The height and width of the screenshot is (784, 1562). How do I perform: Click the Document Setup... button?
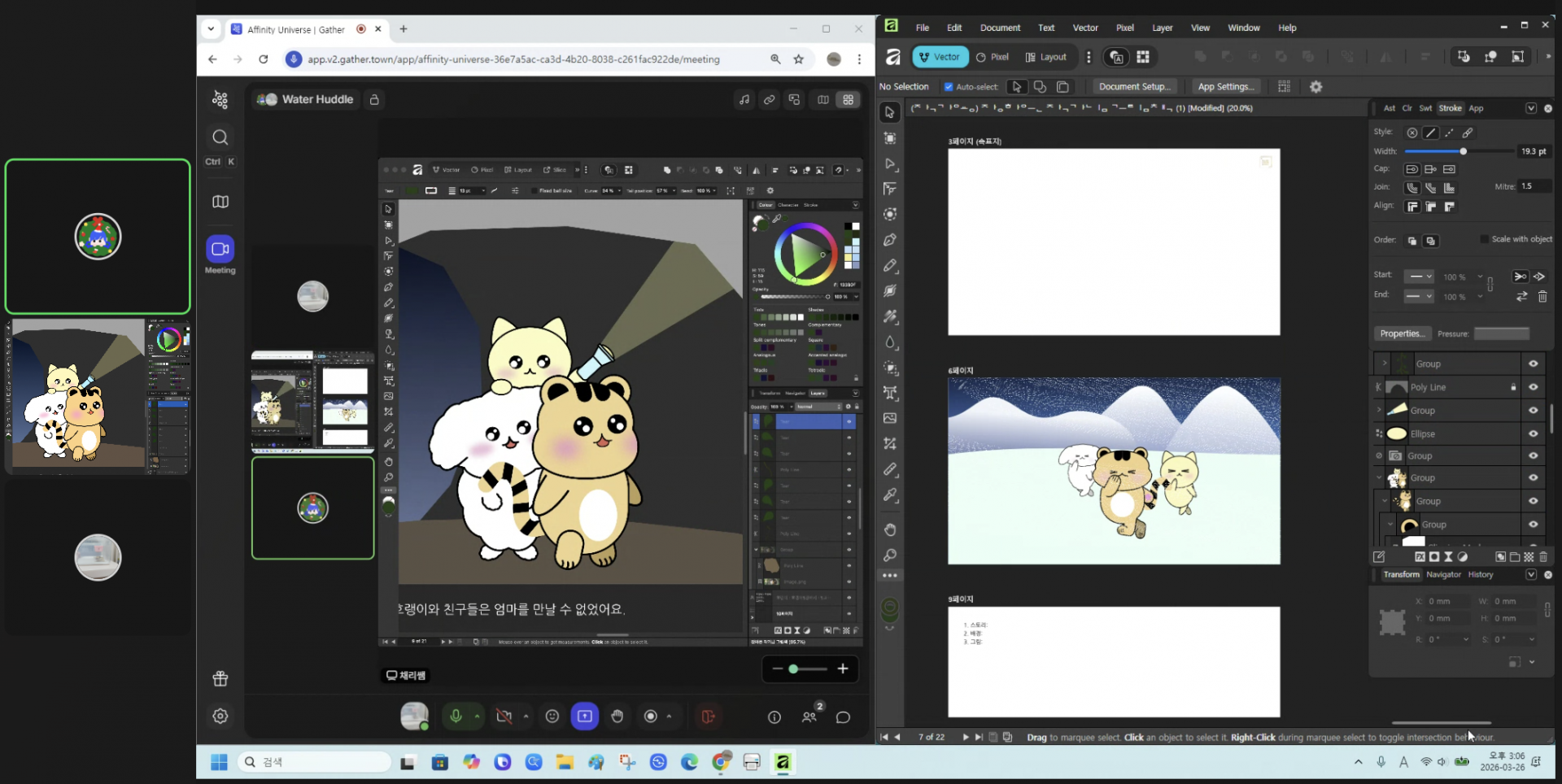tap(1135, 87)
